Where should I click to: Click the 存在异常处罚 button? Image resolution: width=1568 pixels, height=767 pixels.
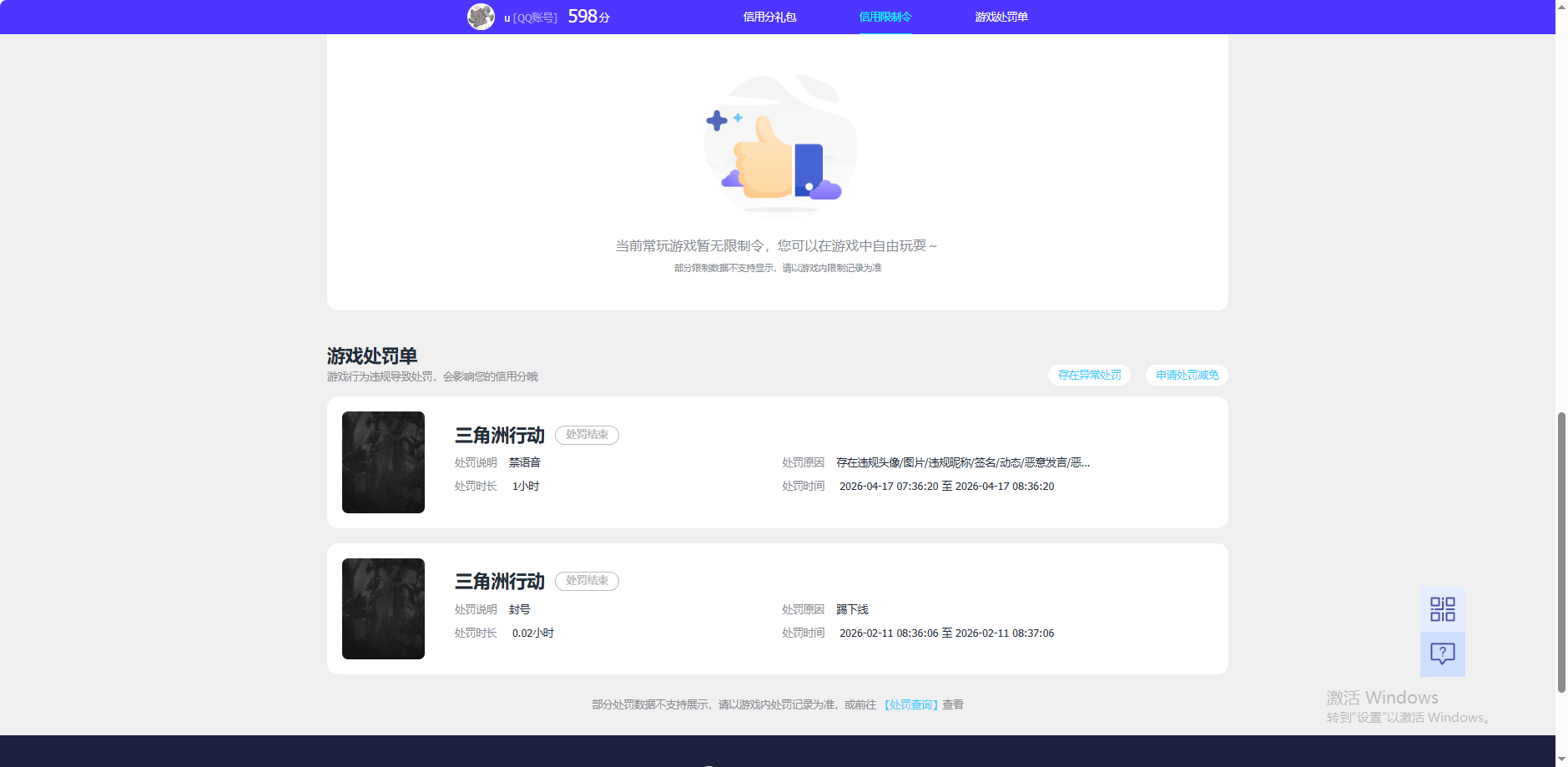[x=1089, y=375]
